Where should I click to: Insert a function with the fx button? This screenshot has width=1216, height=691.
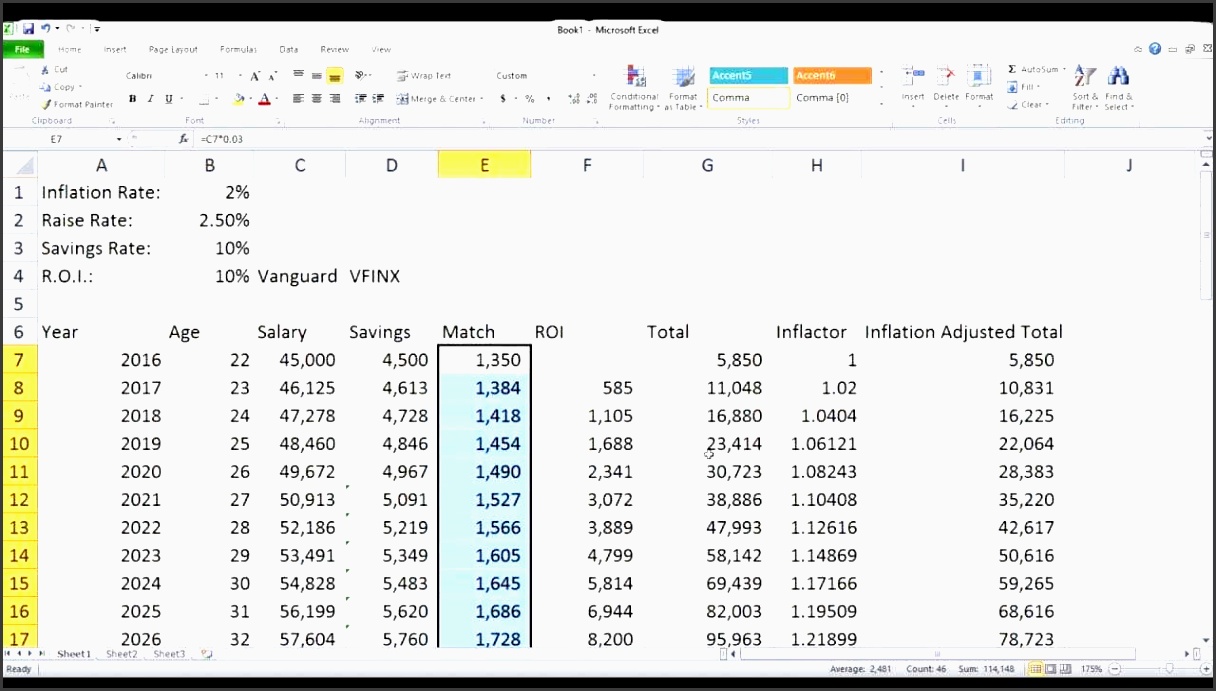[184, 139]
